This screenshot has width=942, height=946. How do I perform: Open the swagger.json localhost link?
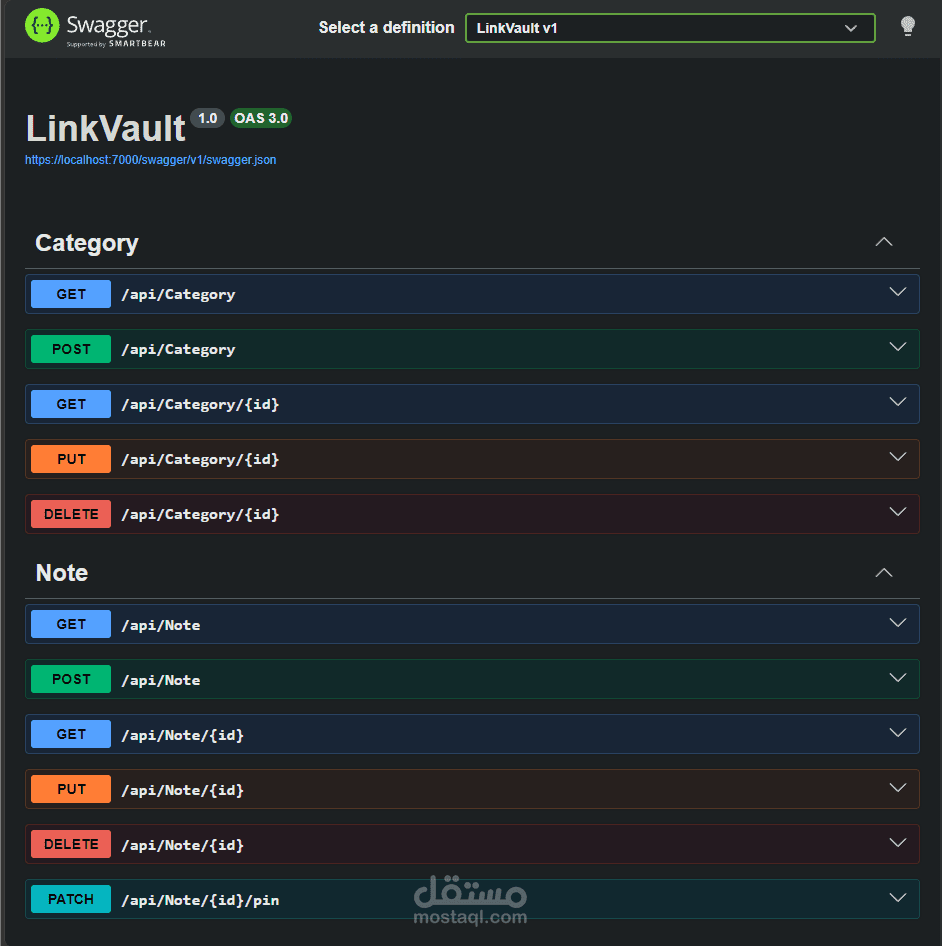click(x=150, y=160)
